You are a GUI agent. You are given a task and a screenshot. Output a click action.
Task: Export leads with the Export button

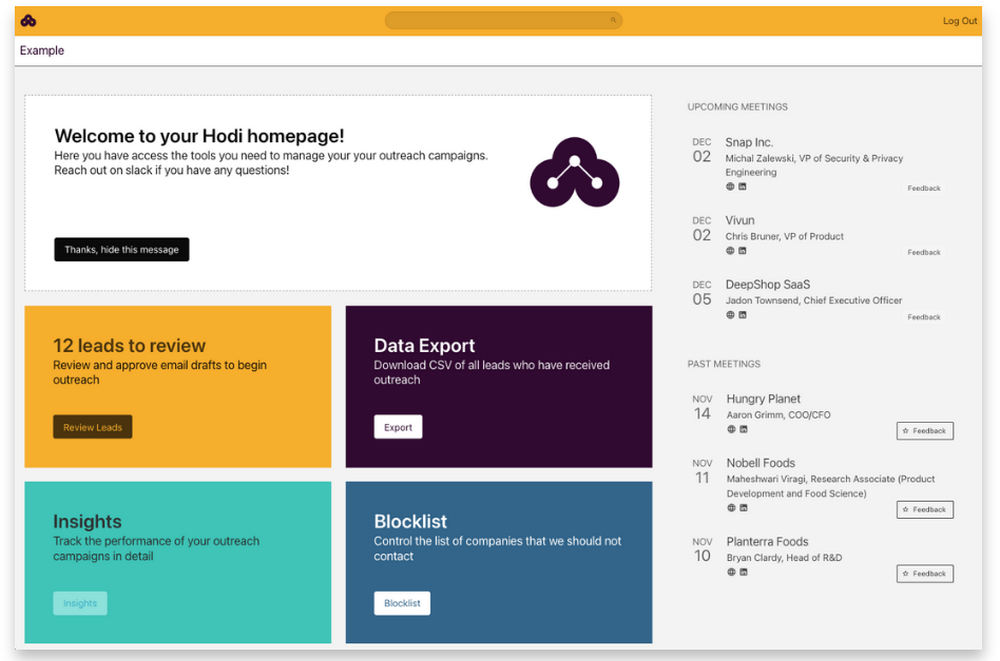click(x=398, y=427)
